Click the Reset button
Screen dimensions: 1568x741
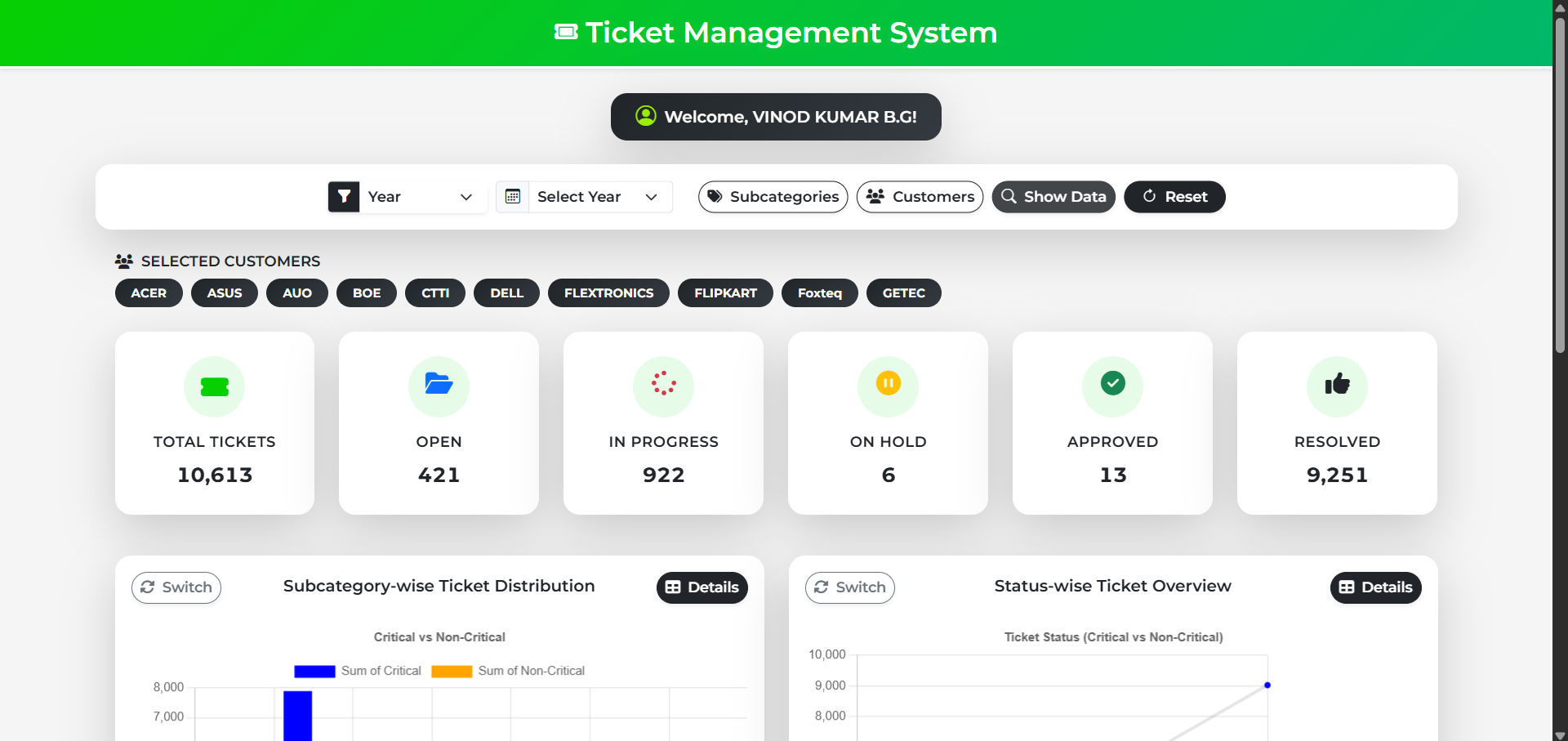tap(1175, 197)
